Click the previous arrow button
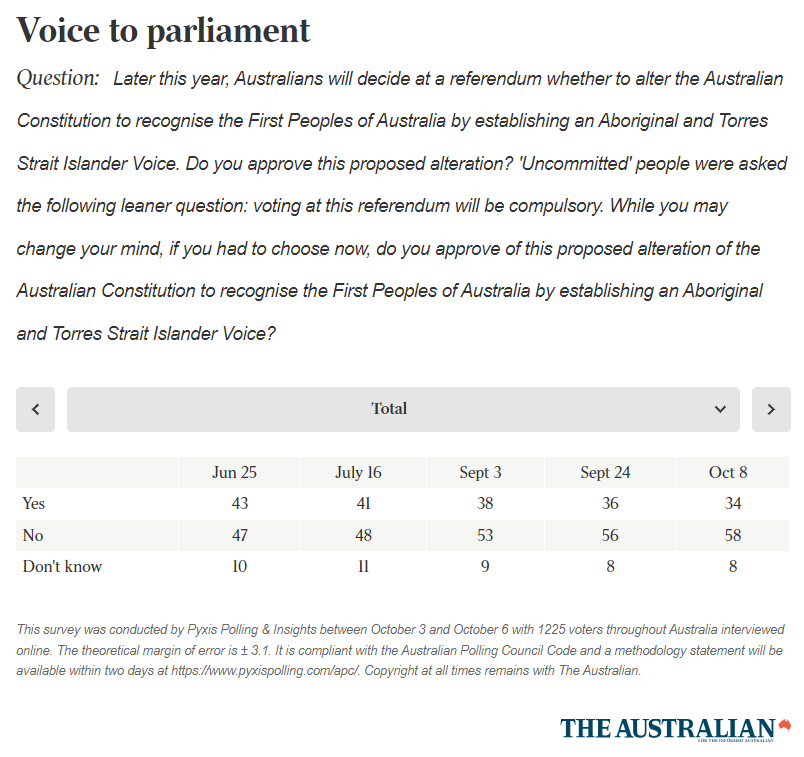 coord(36,409)
